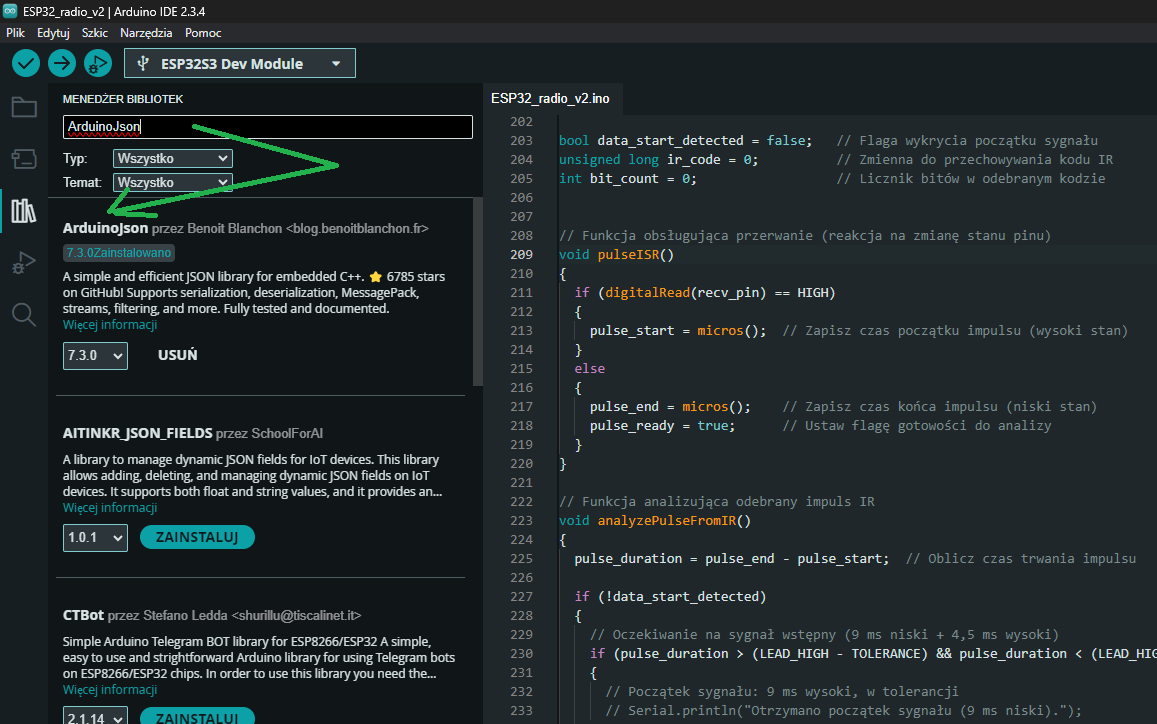Click 'pulse_duration = pulse_end - pulse_start;' line
The height and width of the screenshot is (724, 1157).
(x=732, y=559)
